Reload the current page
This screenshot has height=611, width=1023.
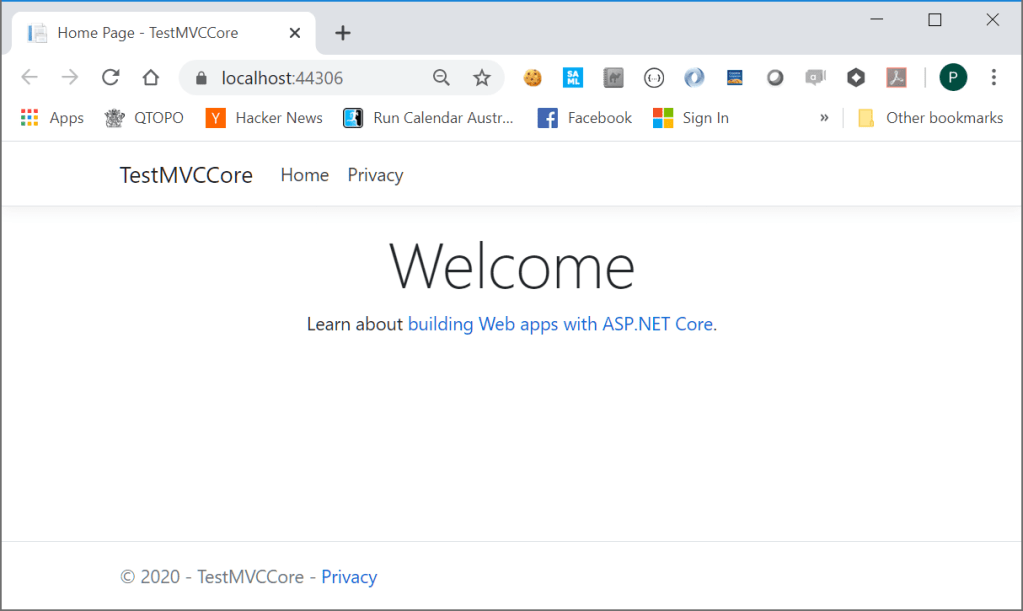(110, 77)
